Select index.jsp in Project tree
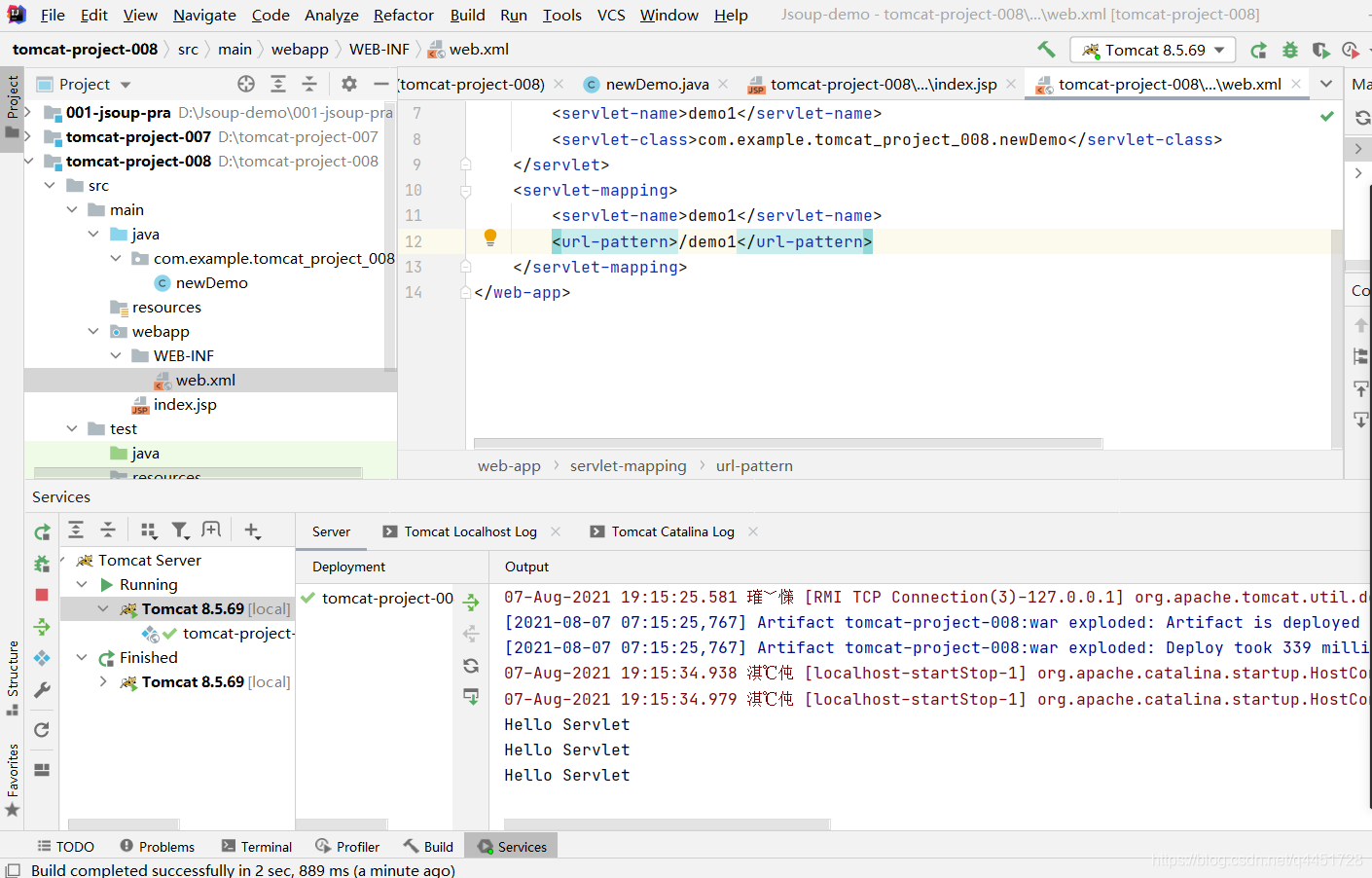 [x=185, y=404]
